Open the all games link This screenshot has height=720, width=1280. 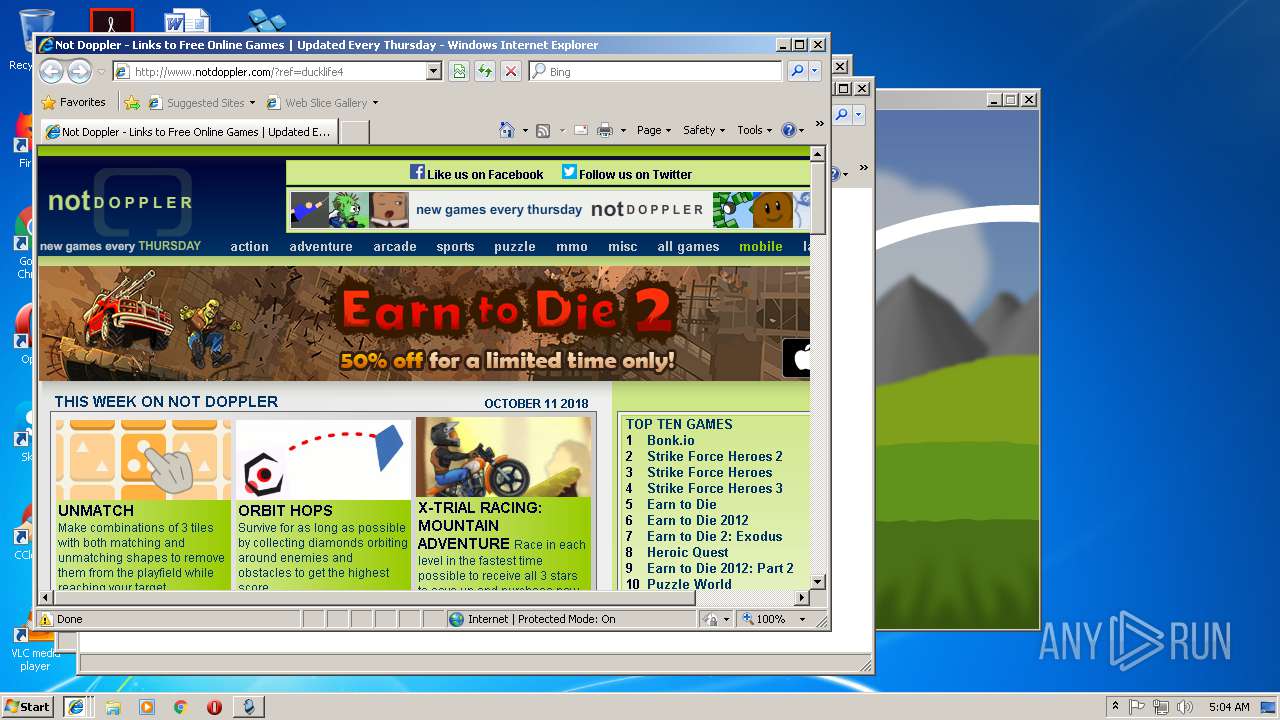tap(688, 246)
